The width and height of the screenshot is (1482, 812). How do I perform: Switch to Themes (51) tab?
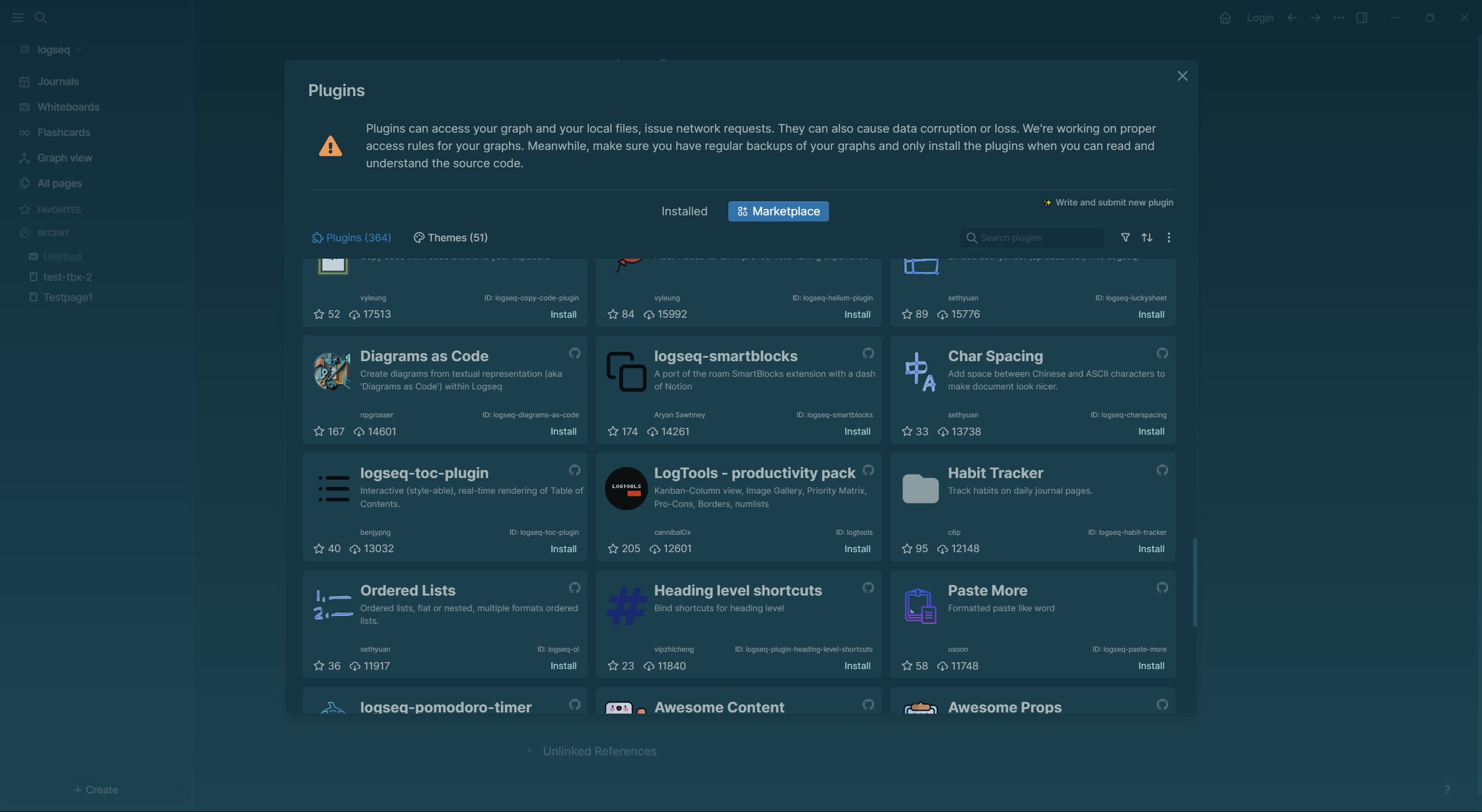(x=450, y=238)
